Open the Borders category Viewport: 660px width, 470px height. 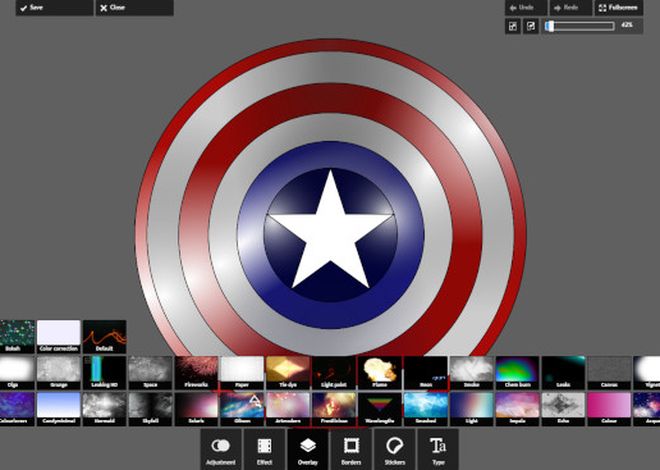[x=351, y=450]
